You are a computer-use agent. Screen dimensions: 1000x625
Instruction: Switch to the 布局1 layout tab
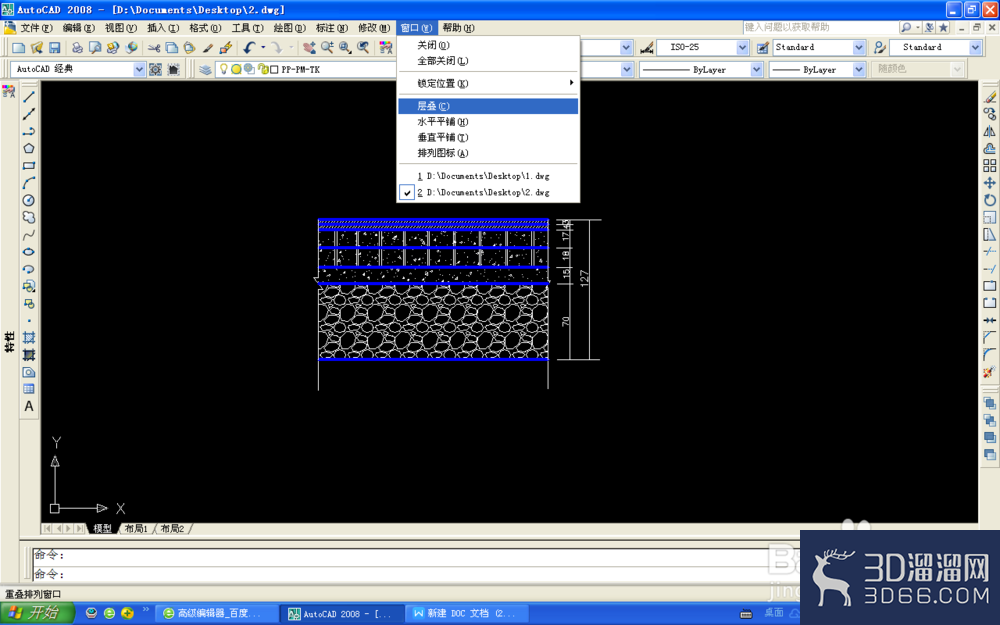coord(136,529)
